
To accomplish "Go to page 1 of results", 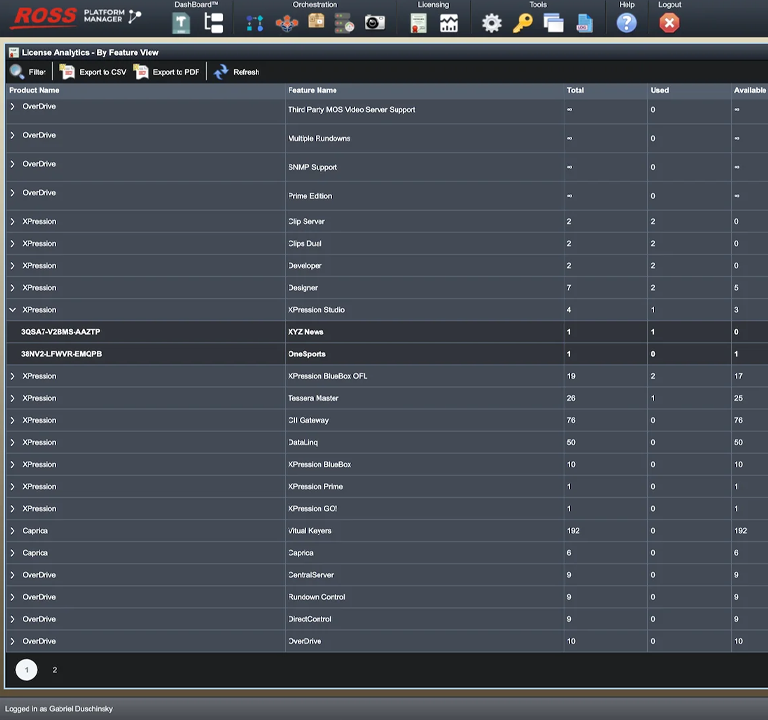I will [x=26, y=670].
